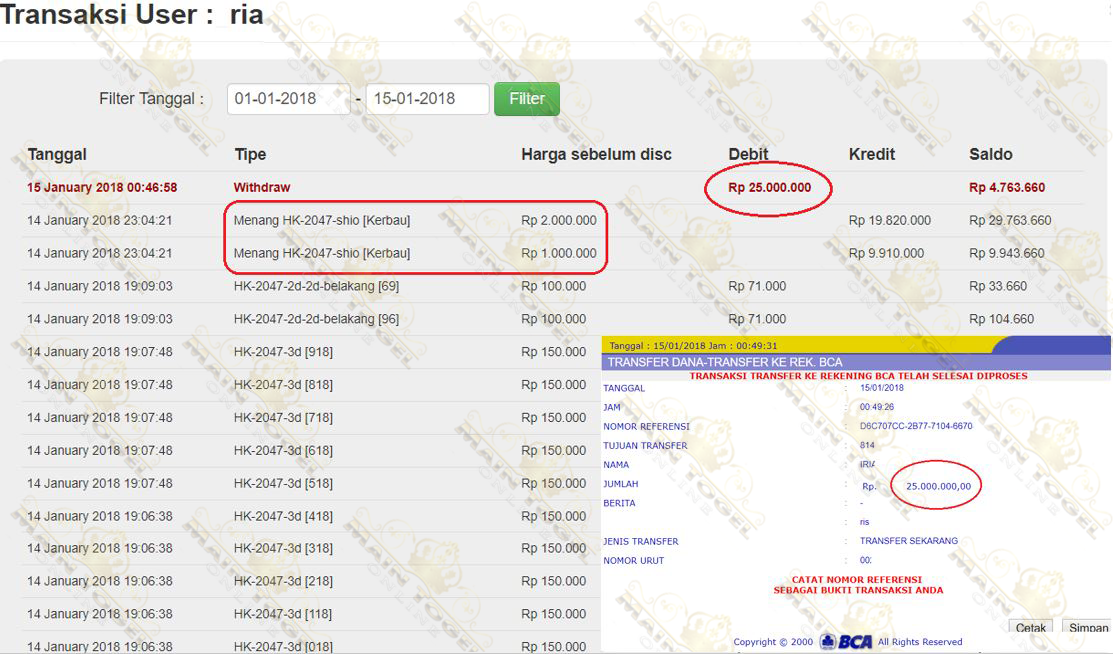Image resolution: width=1113 pixels, height=654 pixels.
Task: Click the HK-2047-3d [918] entry
Action: point(283,352)
